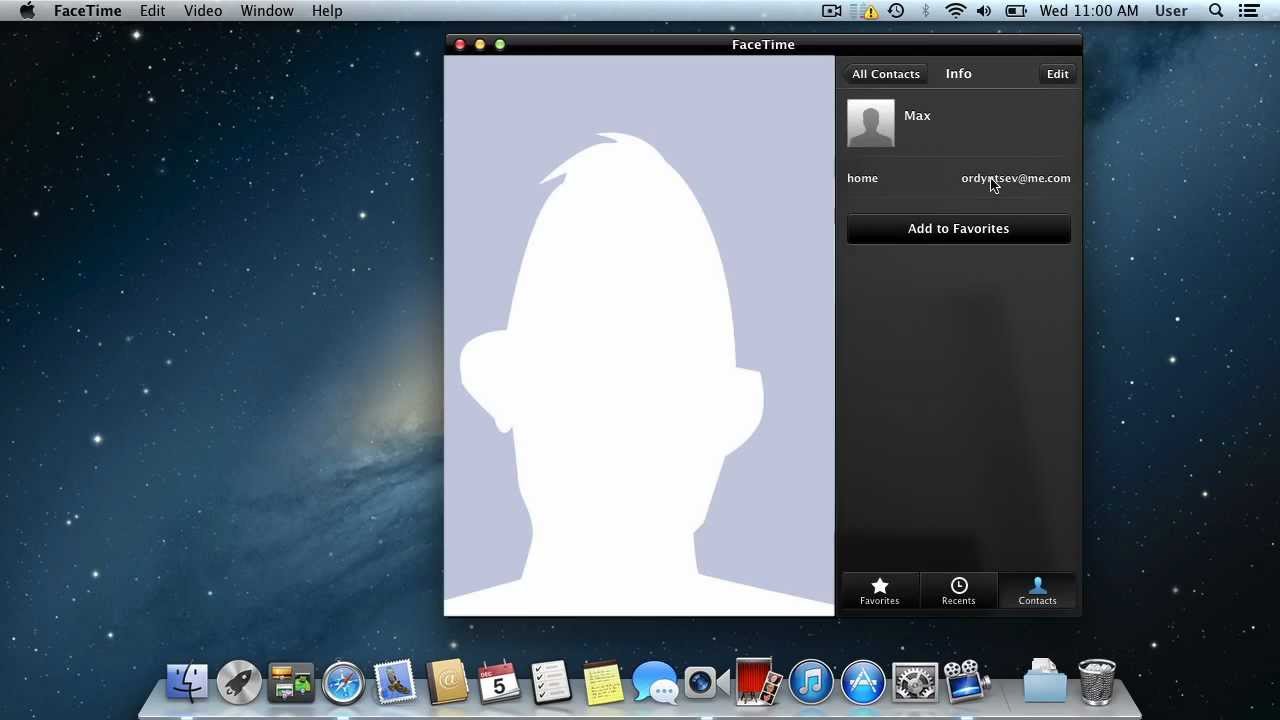
Task: Open Contacts address book in Dock
Action: point(447,683)
